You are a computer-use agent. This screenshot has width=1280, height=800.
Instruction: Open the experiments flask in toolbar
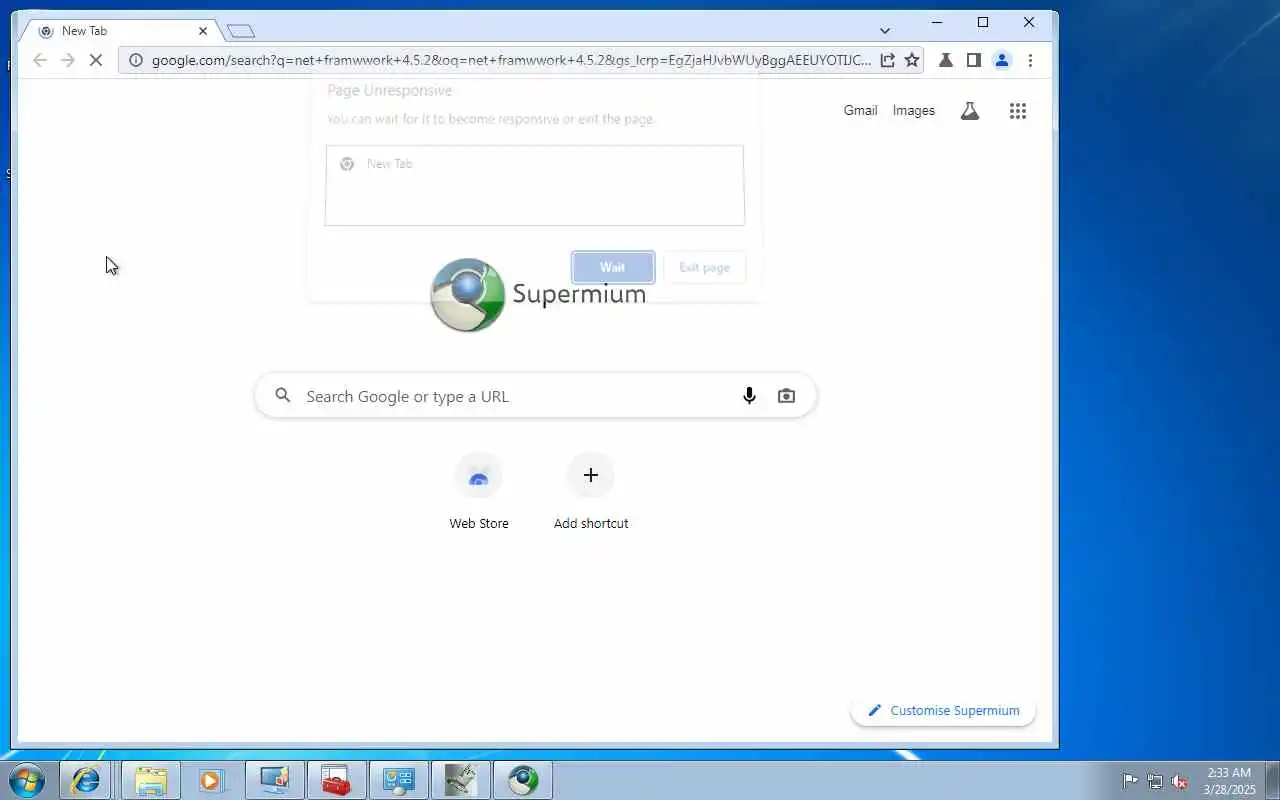pyautogui.click(x=945, y=60)
